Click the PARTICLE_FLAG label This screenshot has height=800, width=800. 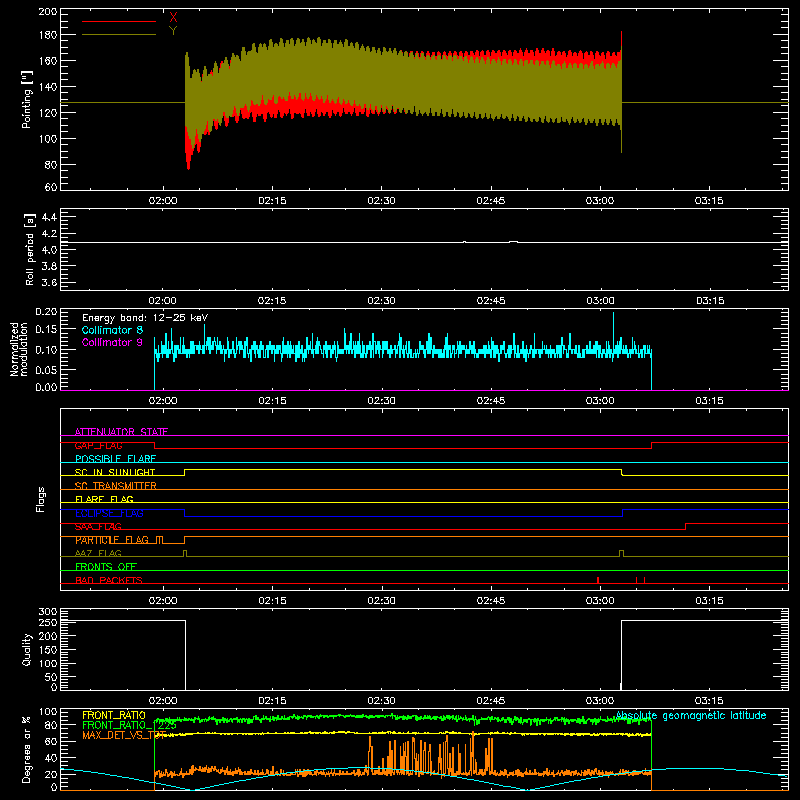coord(112,540)
